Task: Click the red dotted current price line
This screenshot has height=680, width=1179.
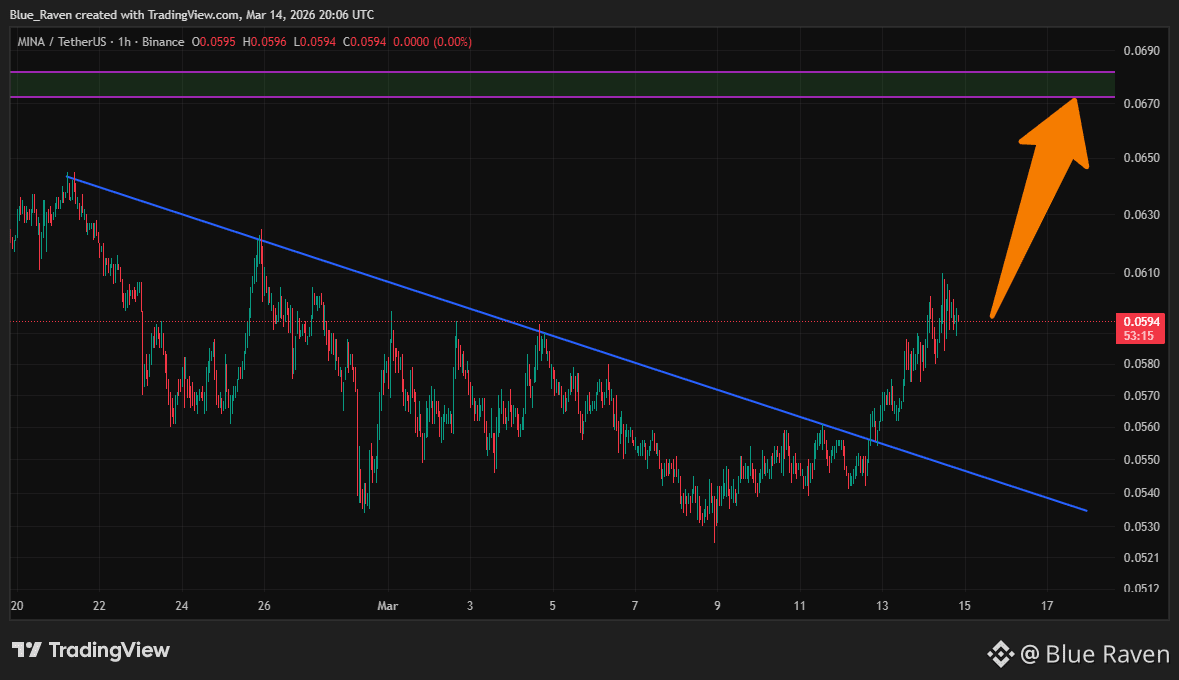Action: (562, 321)
